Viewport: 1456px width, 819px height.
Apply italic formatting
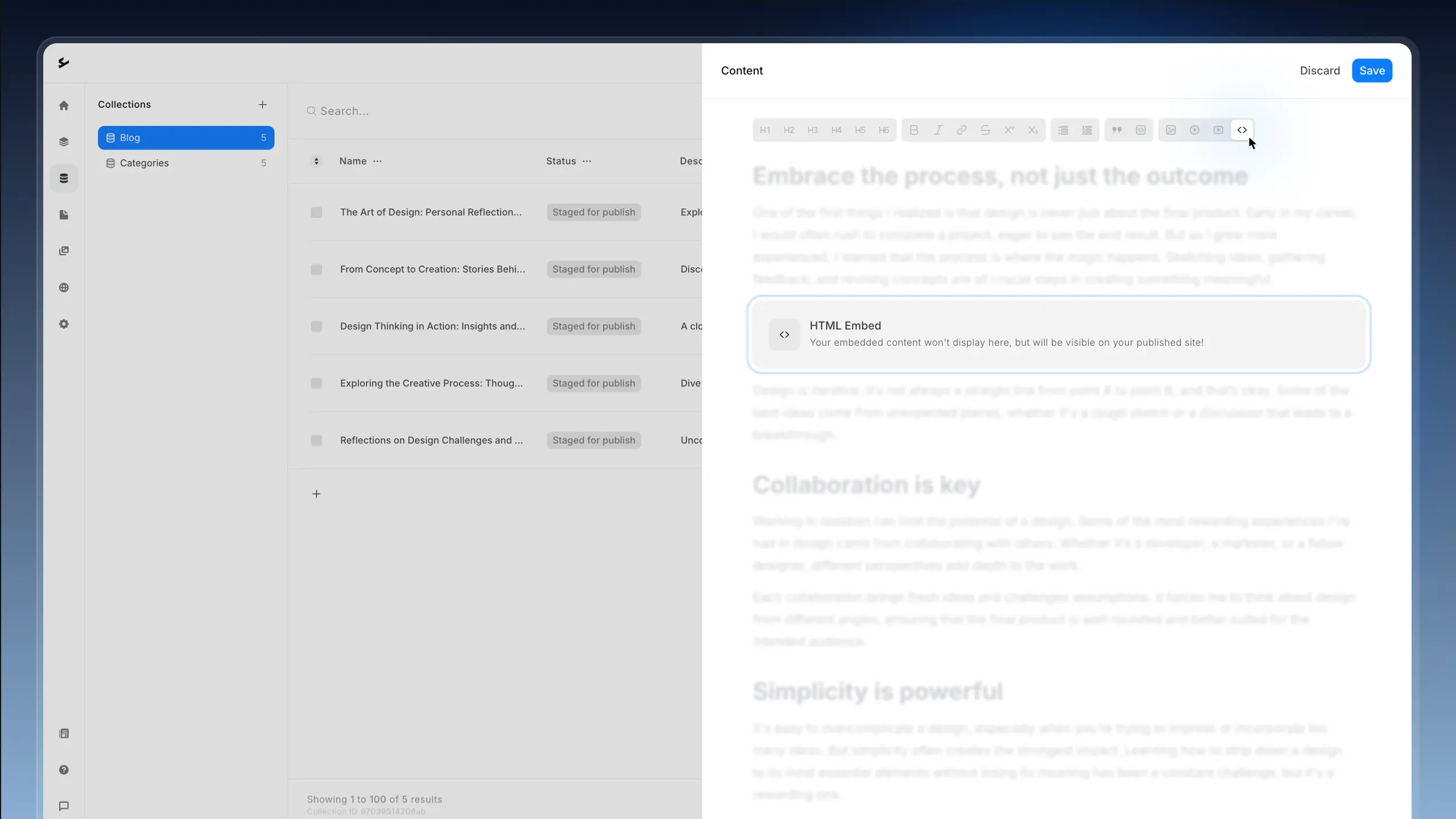click(x=937, y=130)
